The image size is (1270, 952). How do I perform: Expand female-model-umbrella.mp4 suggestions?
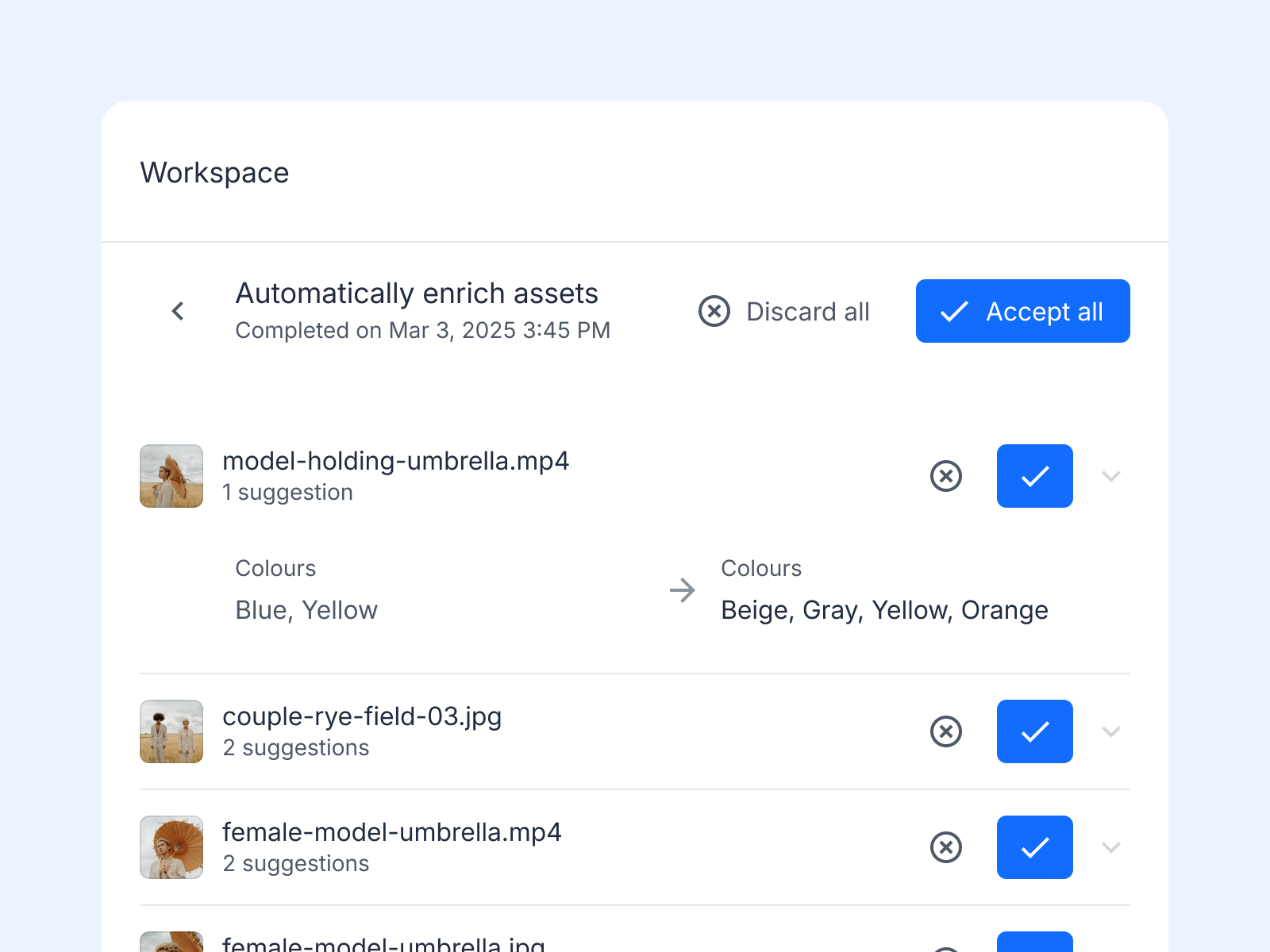pyautogui.click(x=1111, y=847)
